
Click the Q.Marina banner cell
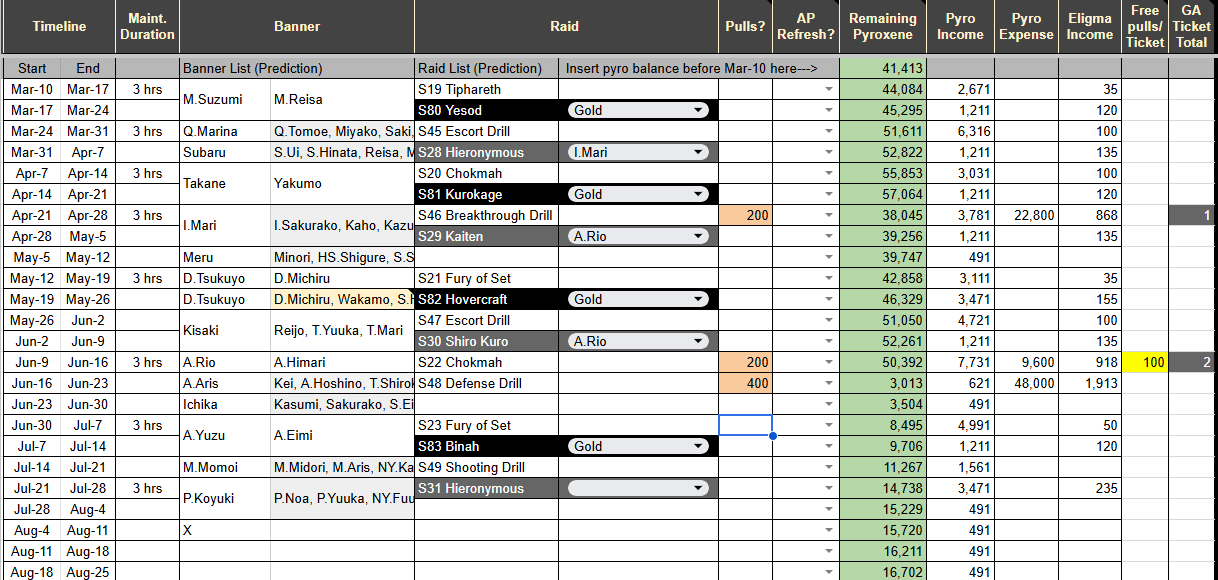[225, 131]
